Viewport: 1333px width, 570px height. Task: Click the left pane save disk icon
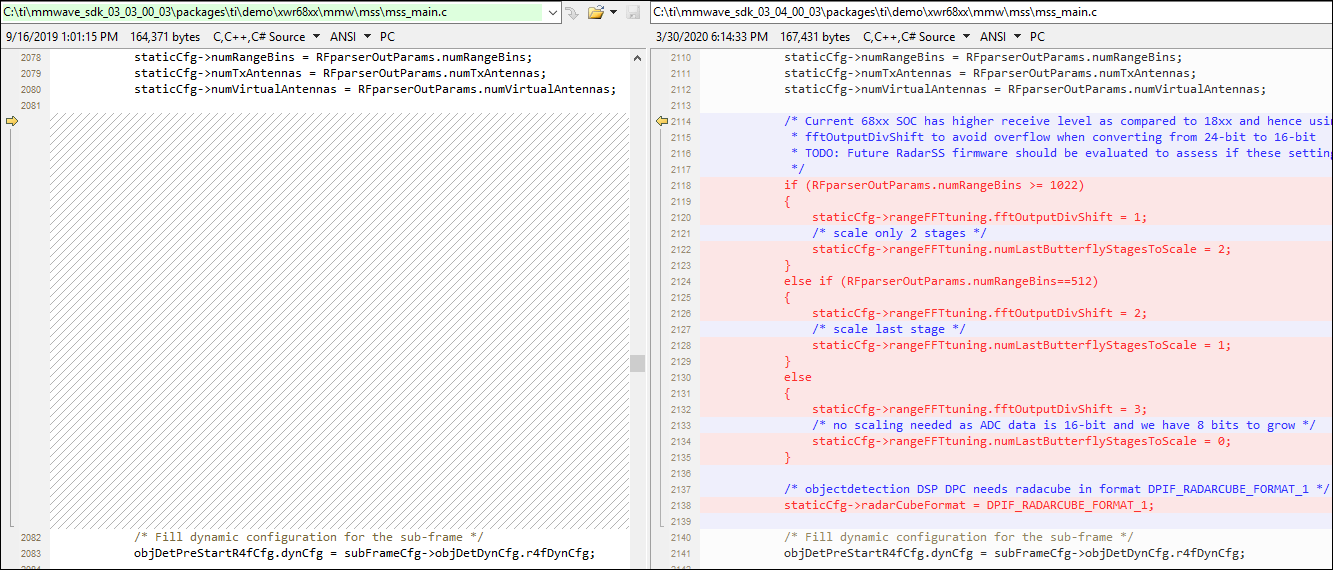633,13
